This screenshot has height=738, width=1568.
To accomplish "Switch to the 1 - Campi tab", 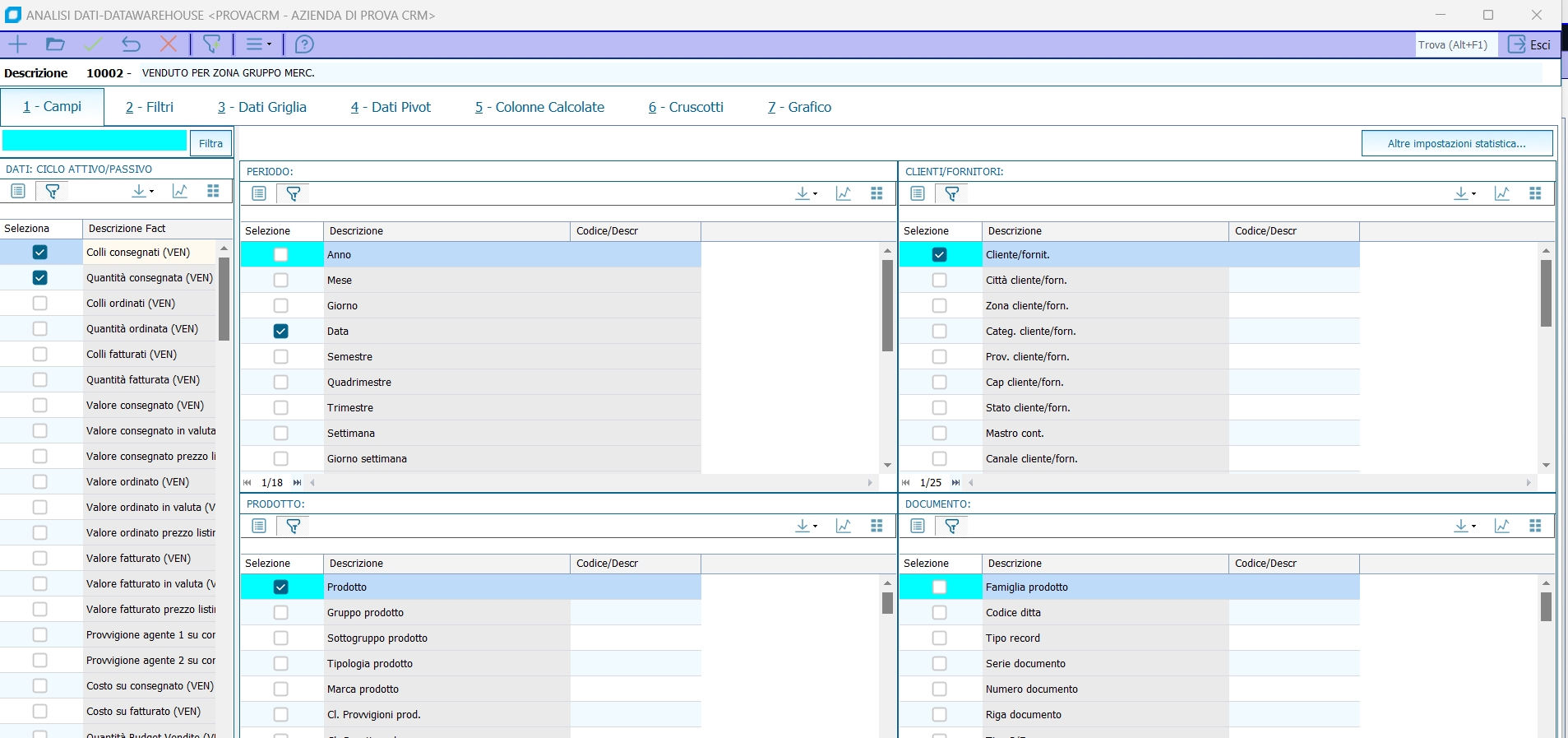I will [x=52, y=106].
